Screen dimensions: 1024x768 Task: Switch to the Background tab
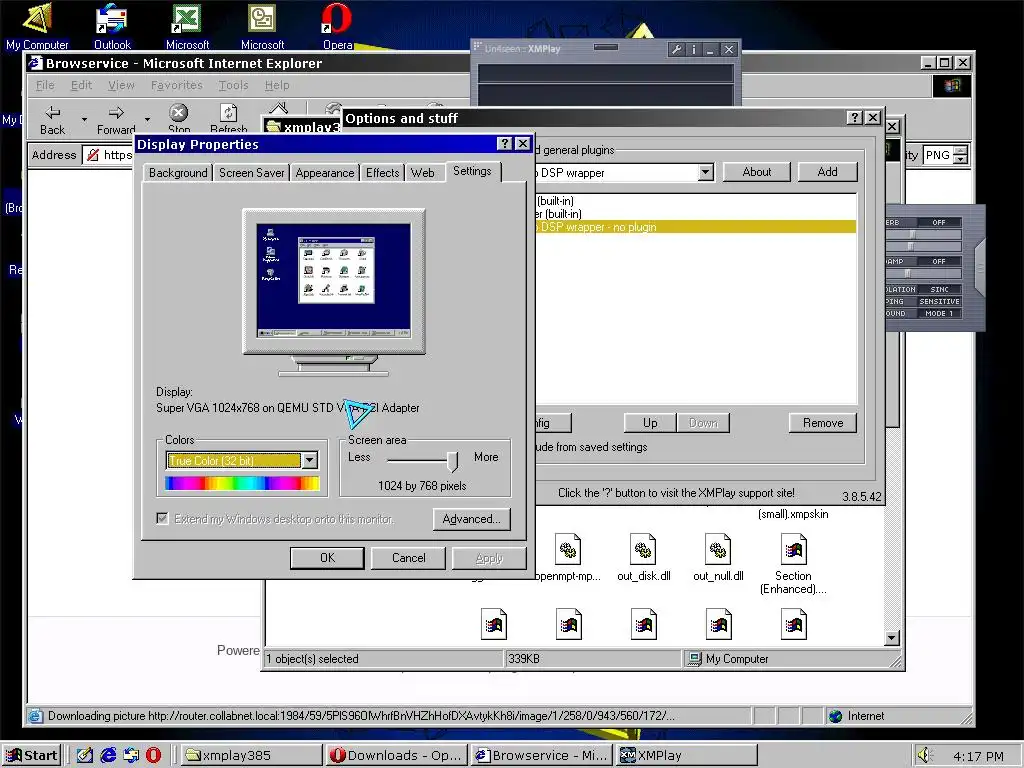pos(178,172)
